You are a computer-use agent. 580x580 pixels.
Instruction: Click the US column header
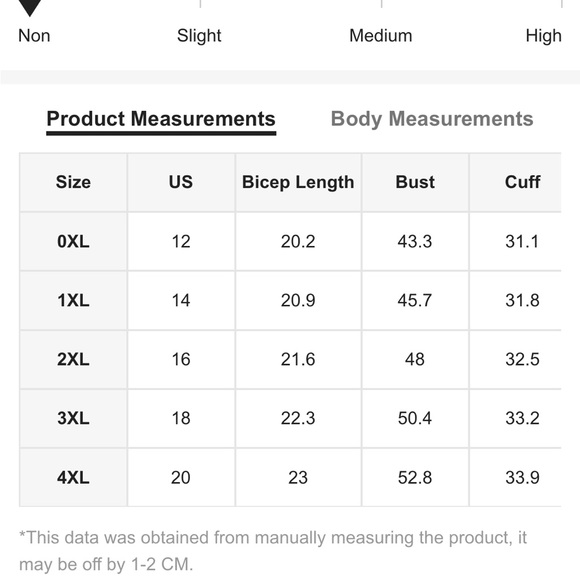coord(181,182)
